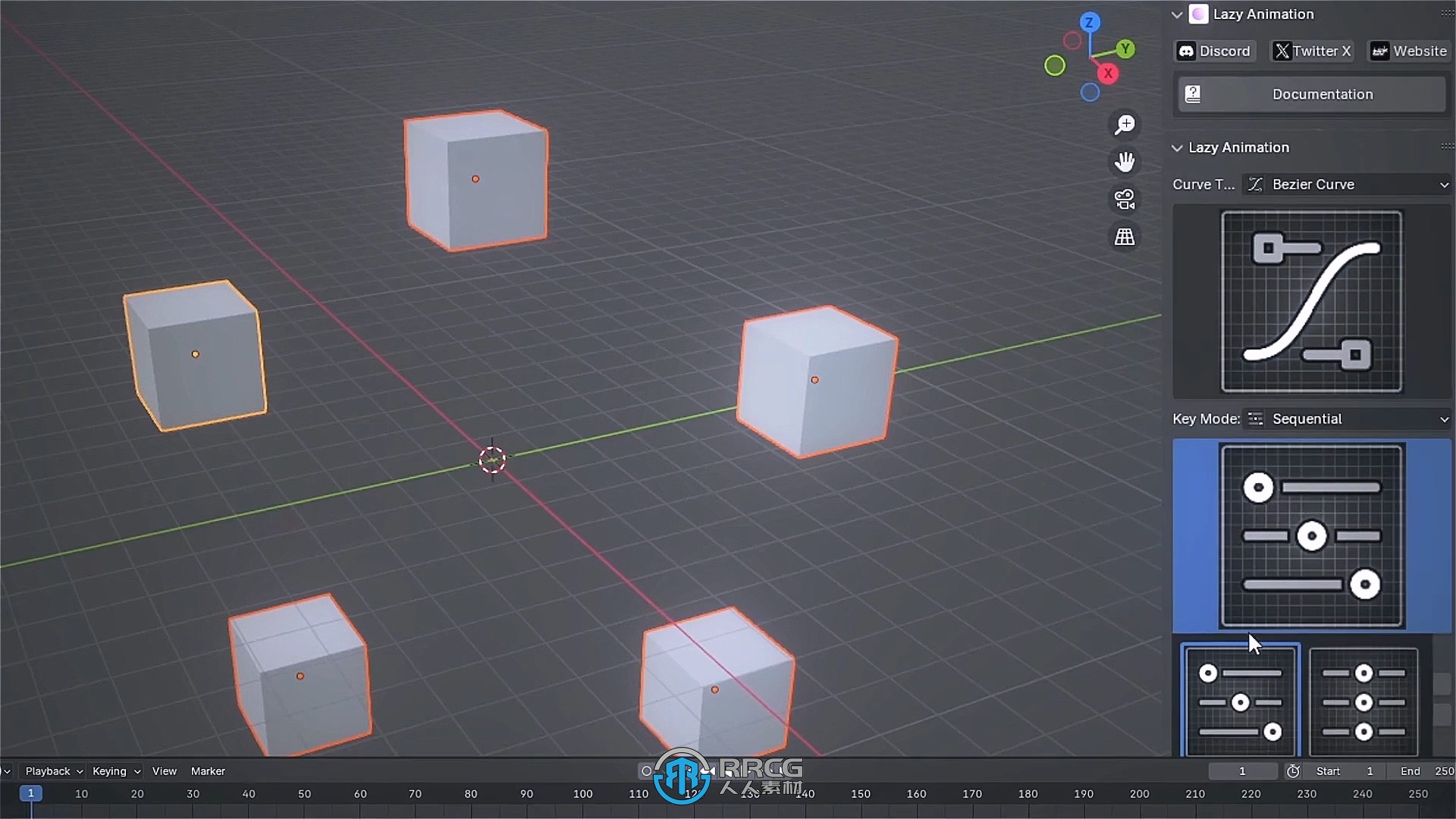This screenshot has height=819, width=1456.
Task: Click the viewport navigation Y axis
Action: coord(1126,49)
